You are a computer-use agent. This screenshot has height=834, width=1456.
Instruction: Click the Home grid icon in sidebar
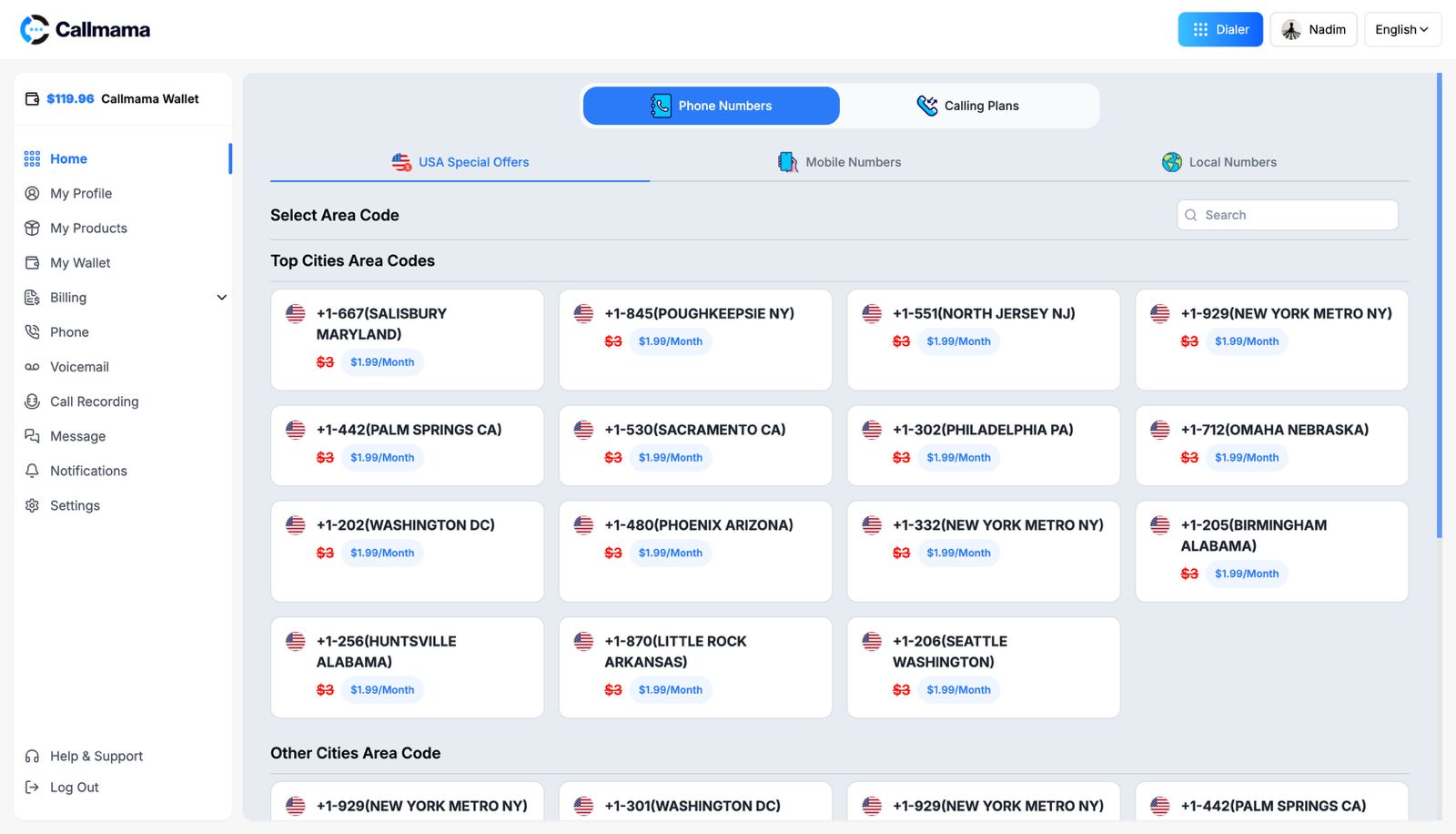pos(32,158)
